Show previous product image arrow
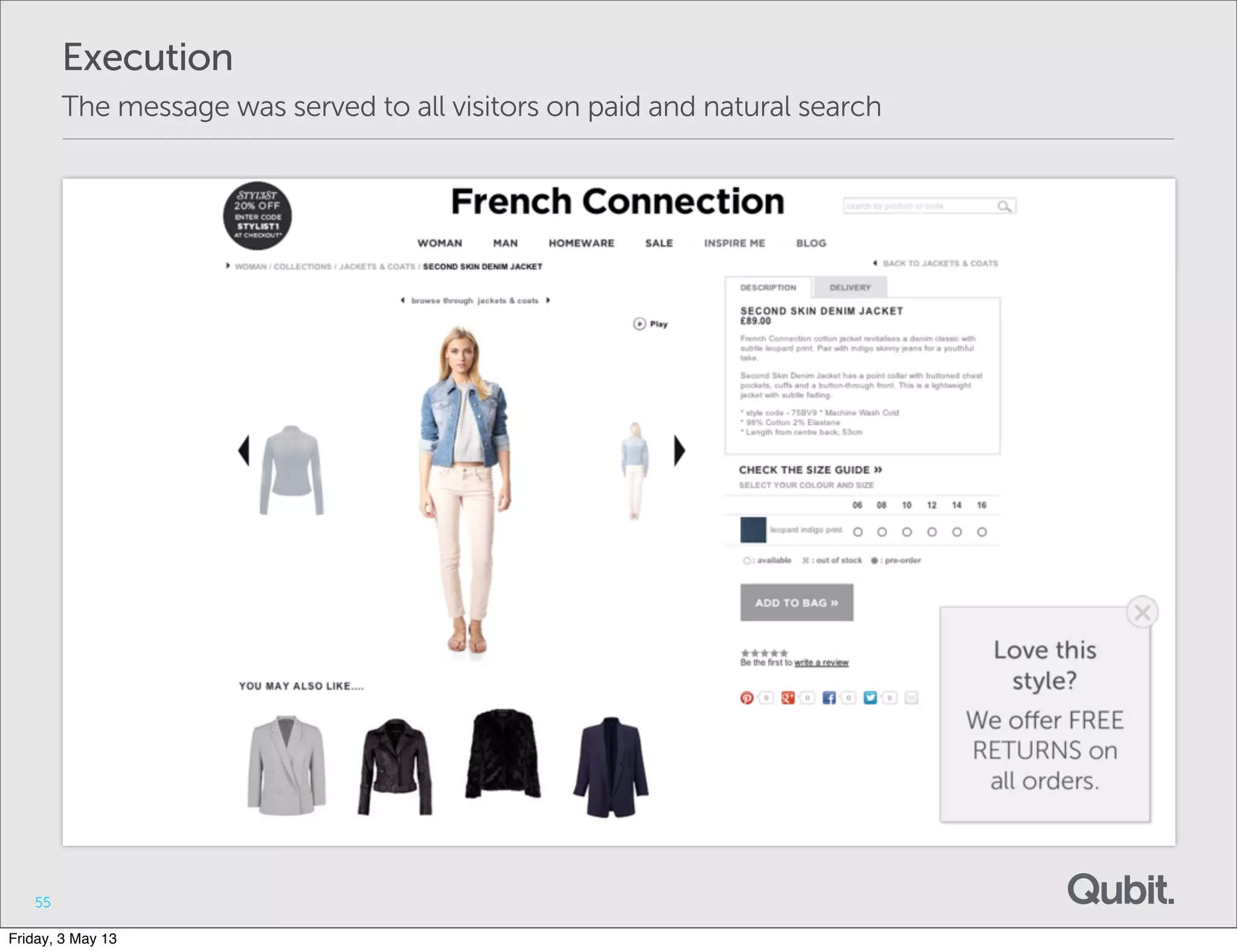 point(243,451)
